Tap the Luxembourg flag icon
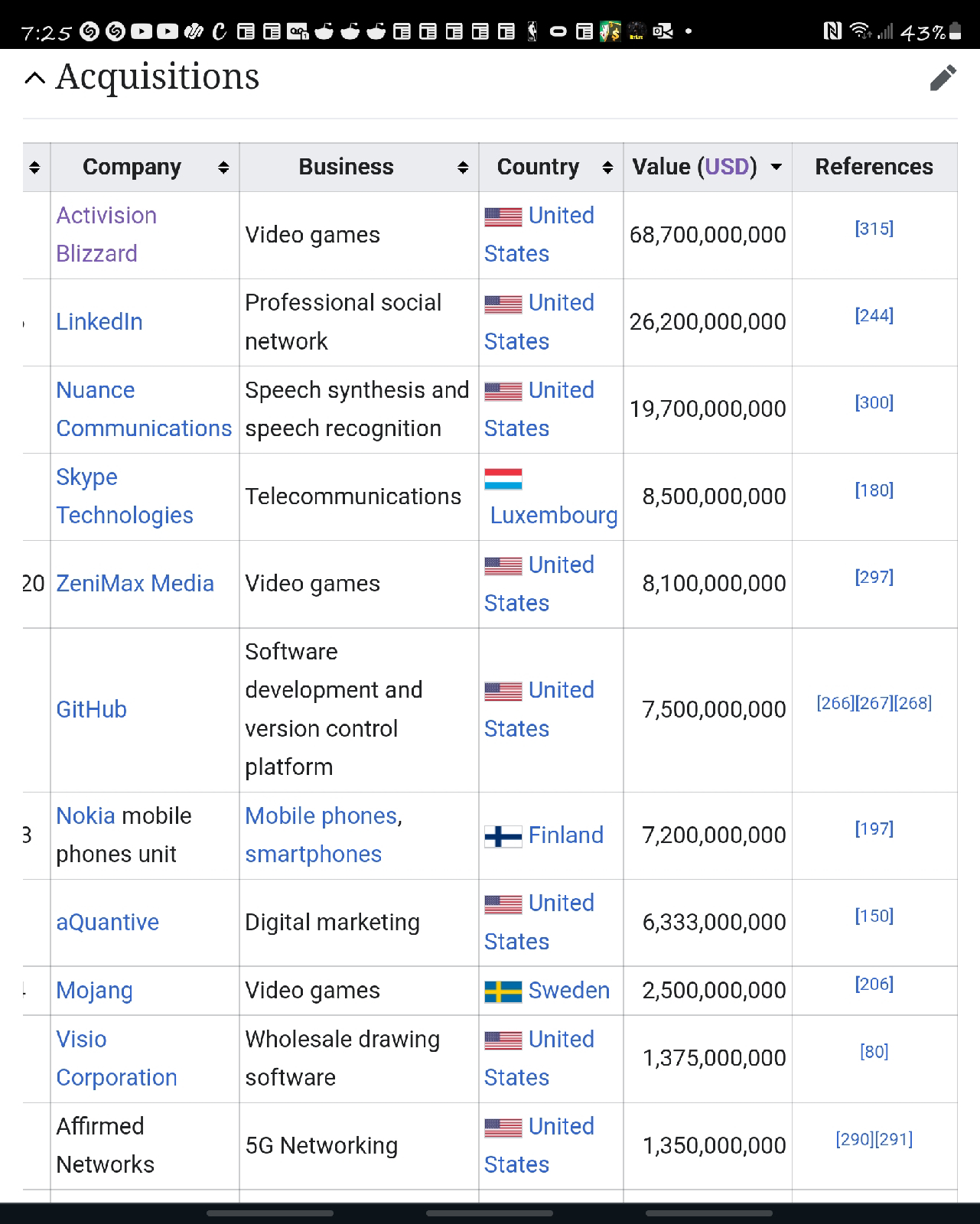 click(503, 479)
